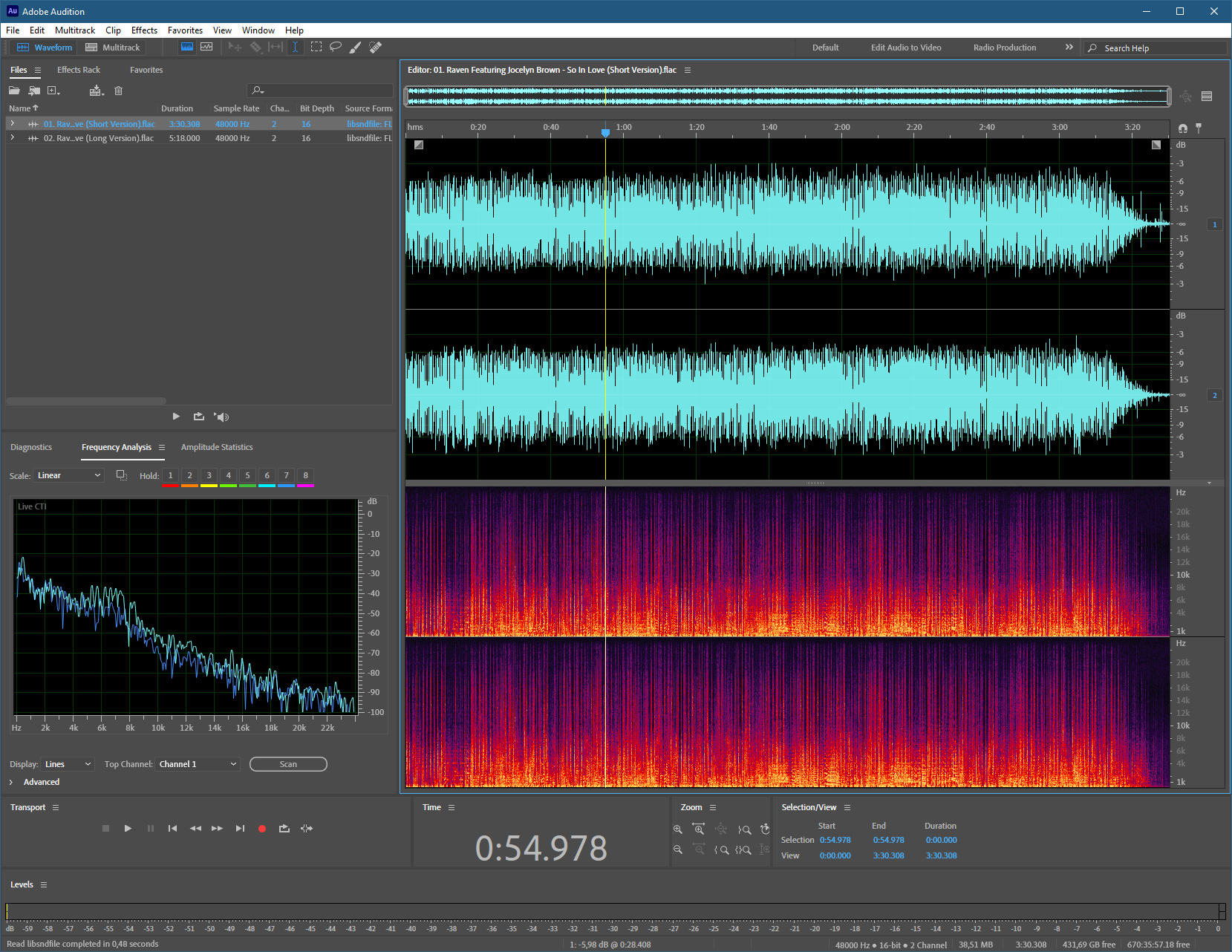This screenshot has width=1232, height=952.
Task: Click the Open File folder icon
Action: (14, 91)
